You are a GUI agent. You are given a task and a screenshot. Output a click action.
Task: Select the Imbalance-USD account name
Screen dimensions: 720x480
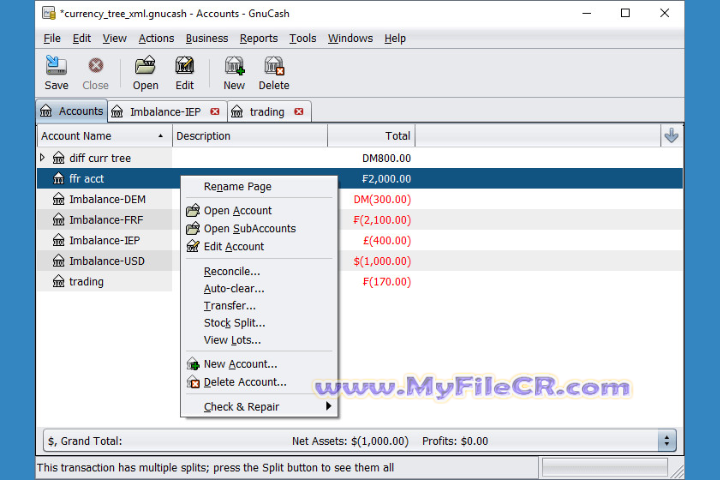[x=107, y=261]
